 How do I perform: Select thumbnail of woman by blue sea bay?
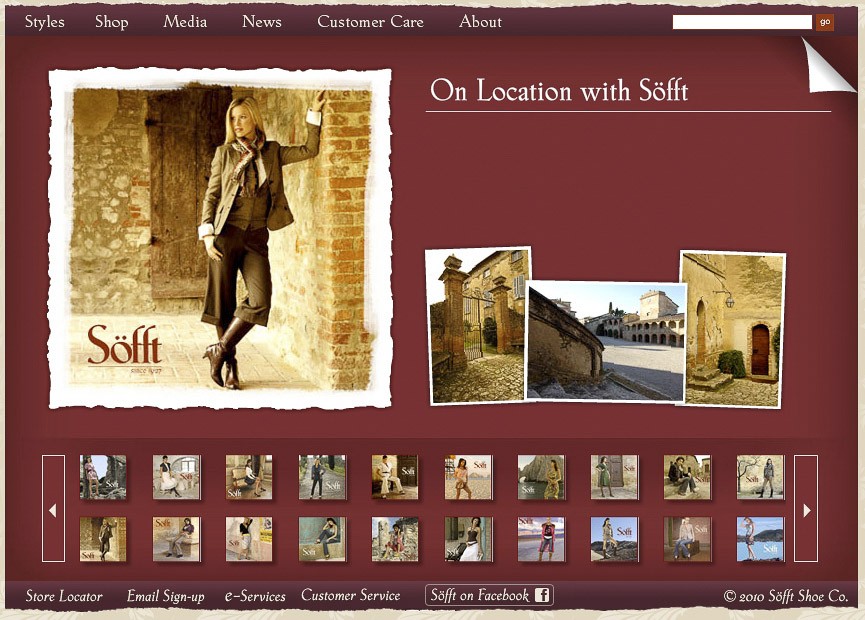pos(760,539)
